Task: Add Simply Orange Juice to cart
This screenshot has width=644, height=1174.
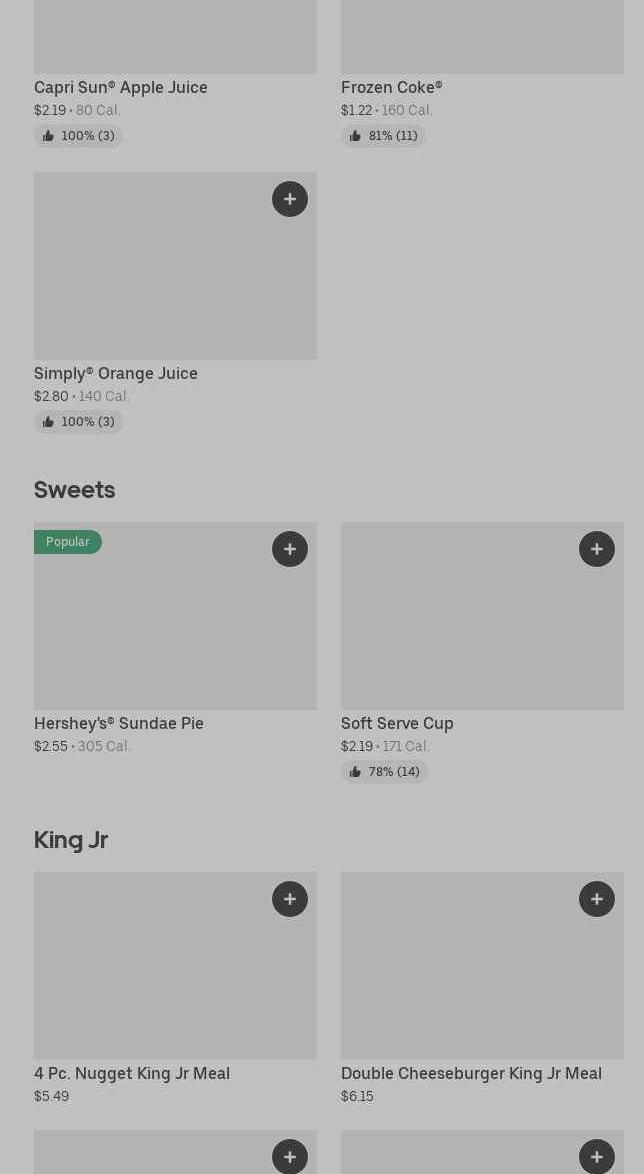Action: click(290, 199)
